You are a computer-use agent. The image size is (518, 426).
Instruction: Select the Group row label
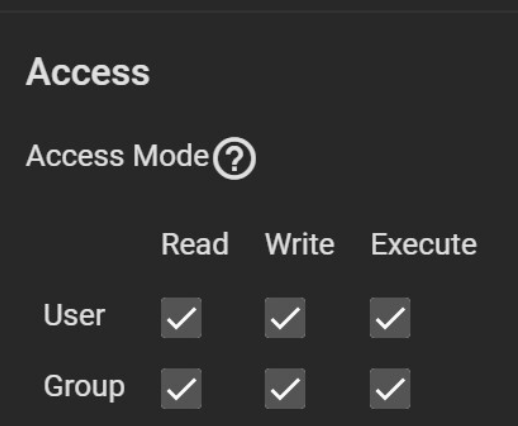84,387
